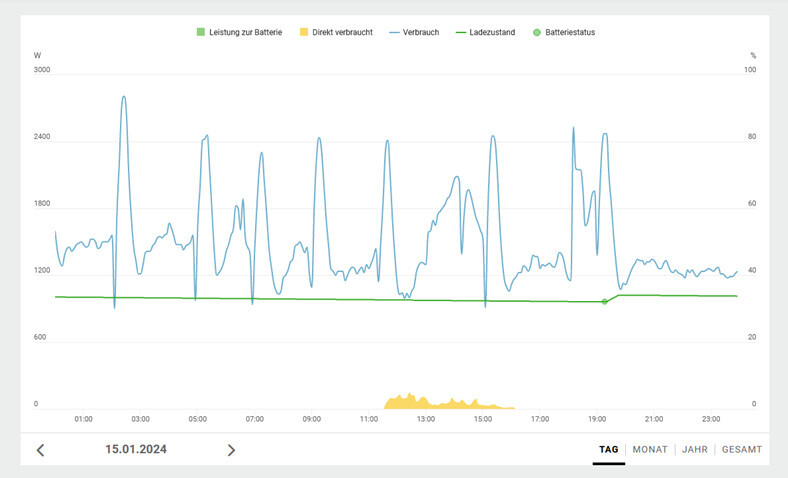This screenshot has height=478, width=788.
Task: Hide the Ladezustand series via legend text
Action: click(x=492, y=32)
